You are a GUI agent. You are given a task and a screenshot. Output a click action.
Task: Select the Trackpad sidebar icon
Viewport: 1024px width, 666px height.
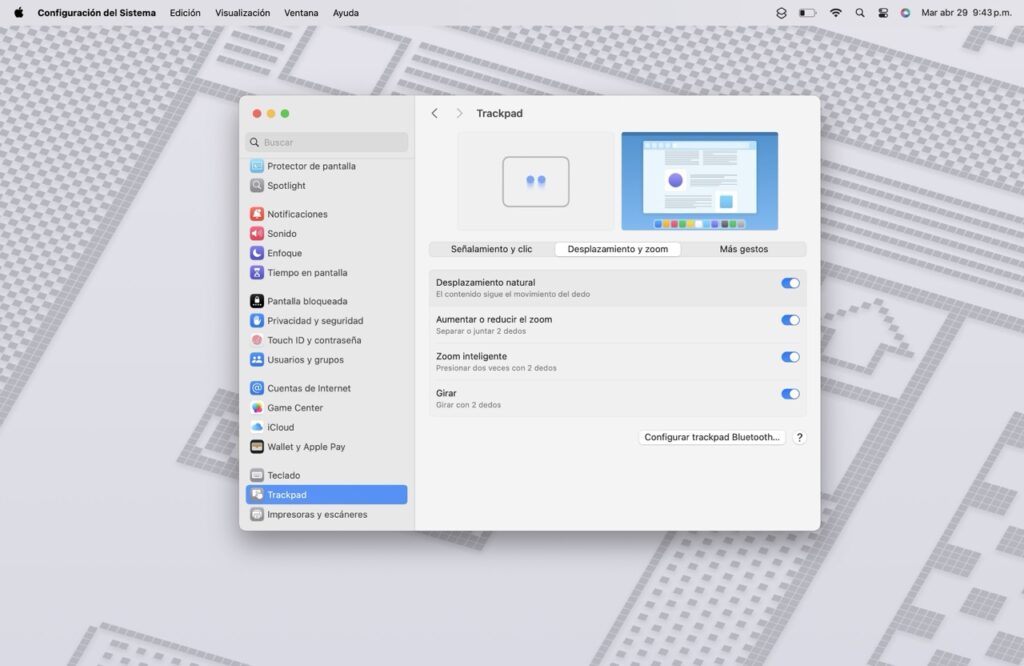[257, 495]
